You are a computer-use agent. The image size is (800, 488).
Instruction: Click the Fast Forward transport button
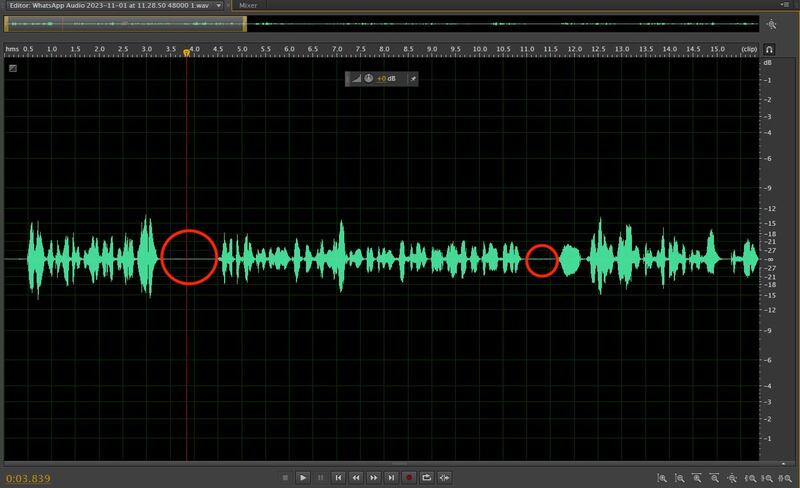tap(374, 478)
